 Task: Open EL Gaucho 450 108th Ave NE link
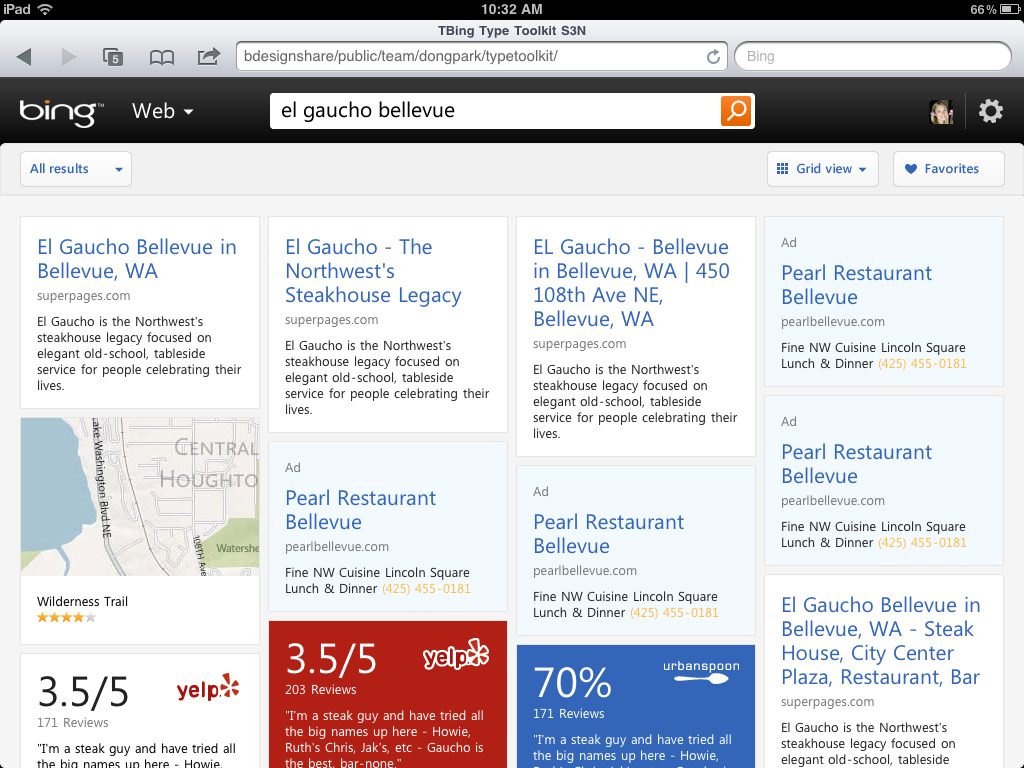click(631, 283)
